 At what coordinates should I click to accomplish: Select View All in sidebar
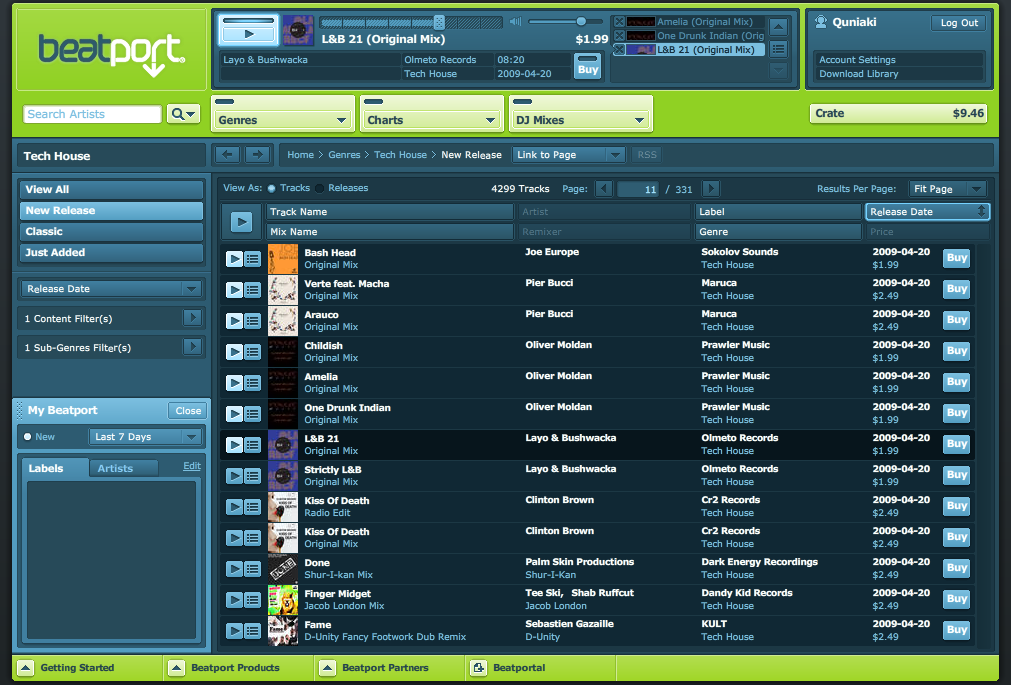coord(112,189)
